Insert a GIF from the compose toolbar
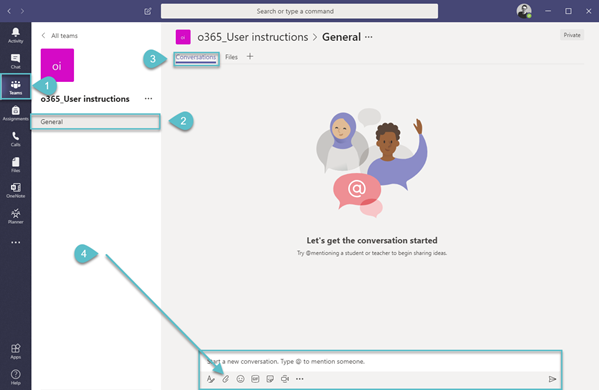599x390 pixels. pyautogui.click(x=255, y=379)
